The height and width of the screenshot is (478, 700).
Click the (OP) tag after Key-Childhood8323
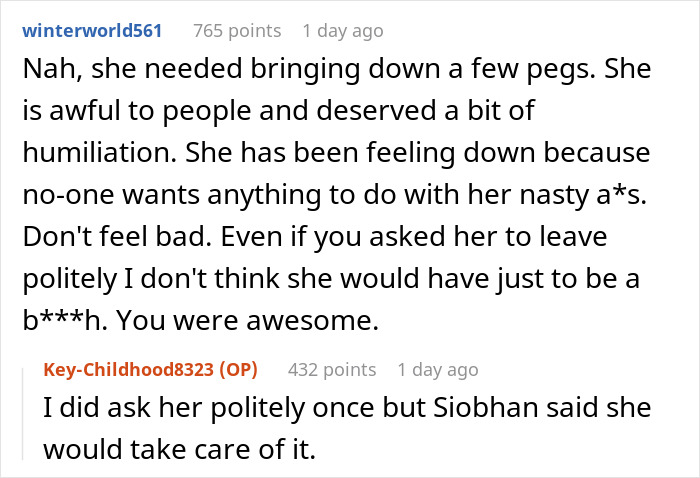[238, 370]
